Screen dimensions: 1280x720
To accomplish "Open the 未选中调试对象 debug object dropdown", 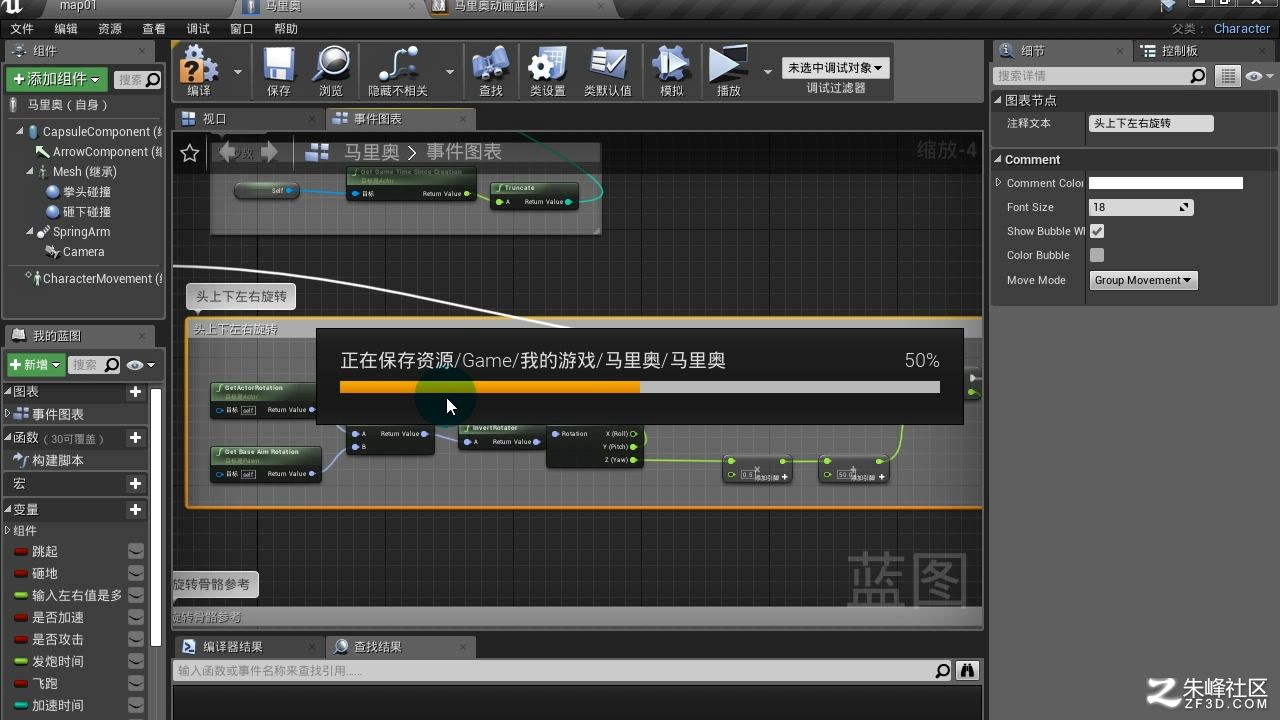I will pos(836,68).
